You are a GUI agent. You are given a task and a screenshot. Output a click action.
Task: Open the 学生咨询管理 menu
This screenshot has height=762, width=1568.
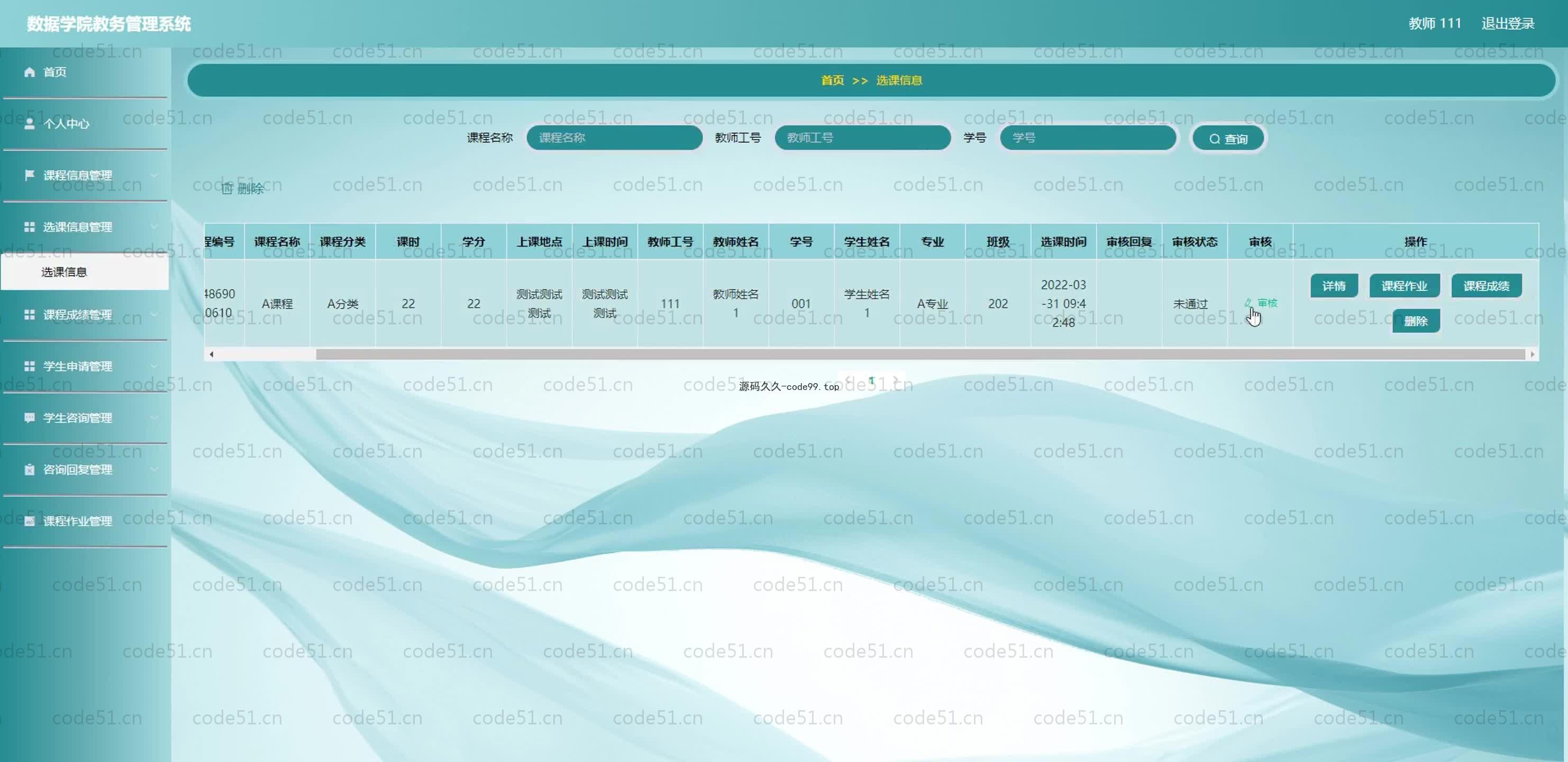click(x=85, y=418)
